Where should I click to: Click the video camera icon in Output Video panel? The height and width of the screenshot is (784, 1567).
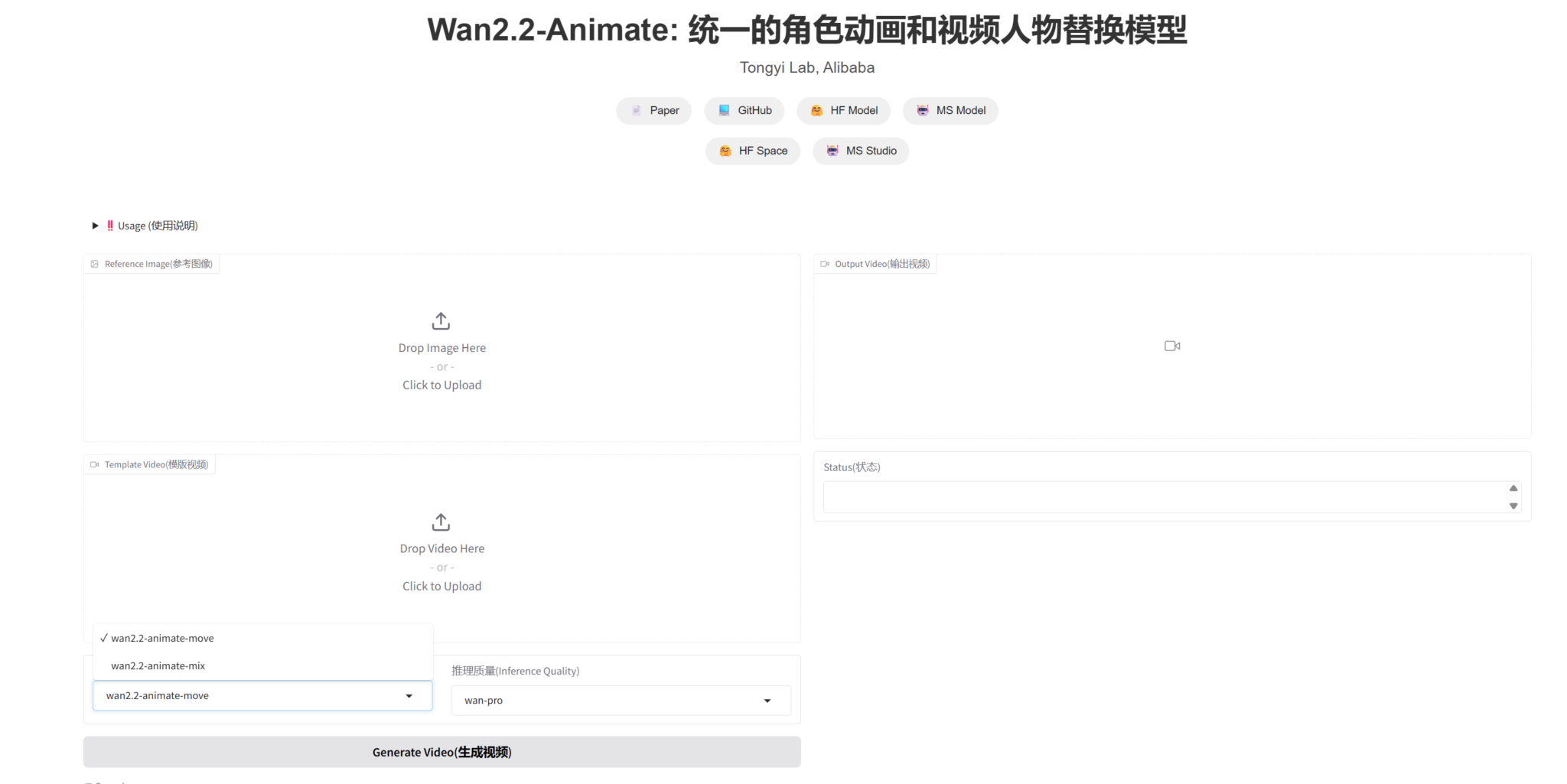point(1172,346)
